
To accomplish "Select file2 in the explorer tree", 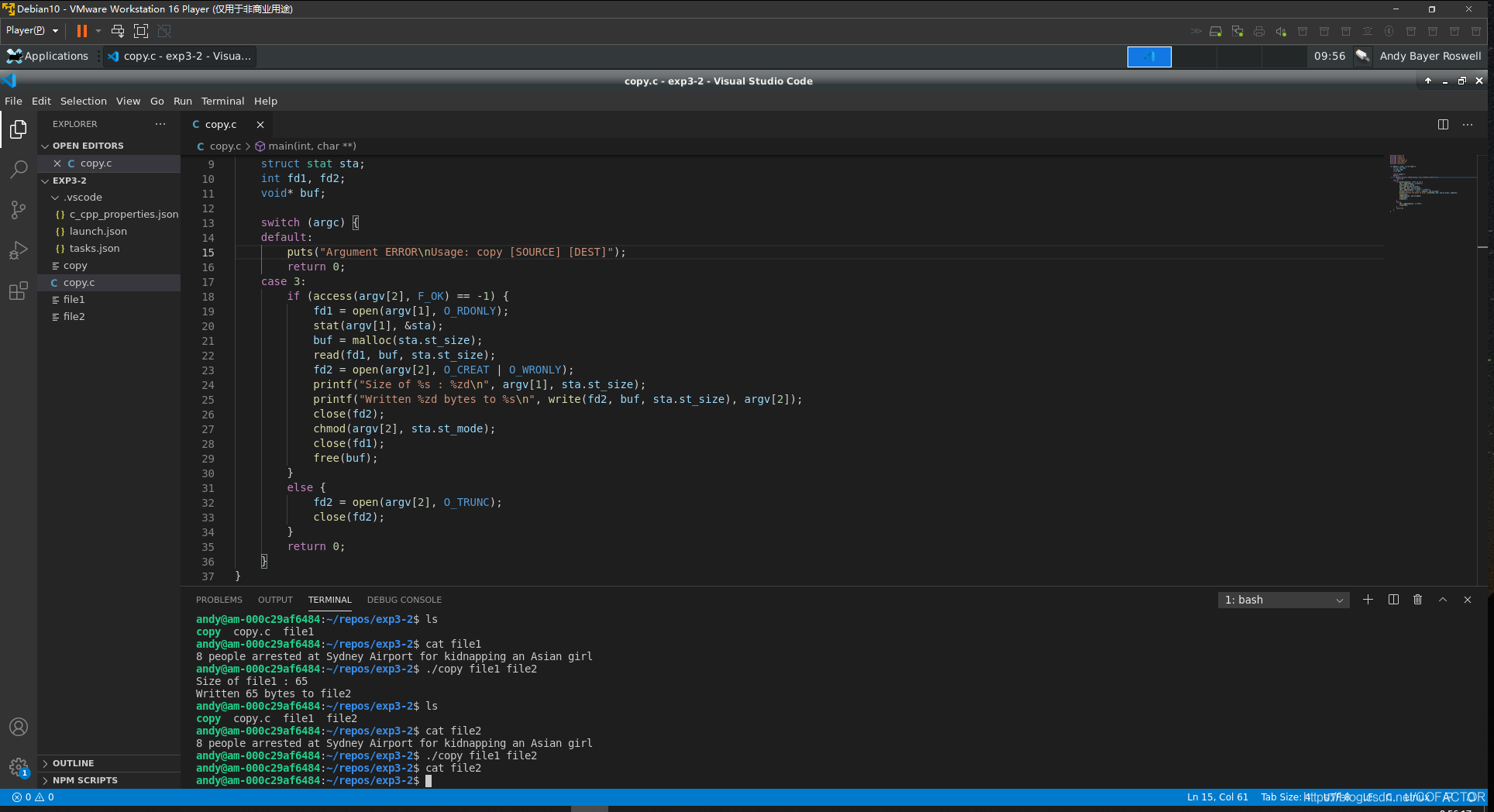I will click(74, 317).
